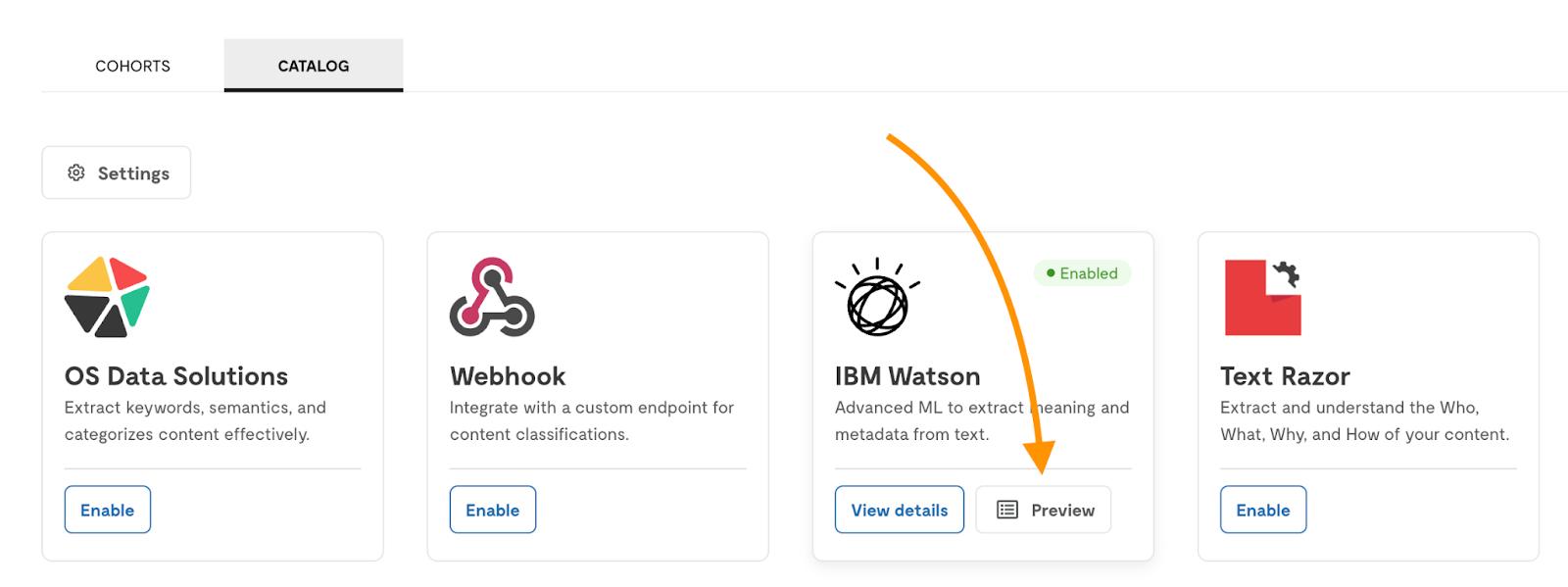The image size is (1568, 587).
Task: Select the Catalog tab
Action: tap(314, 66)
